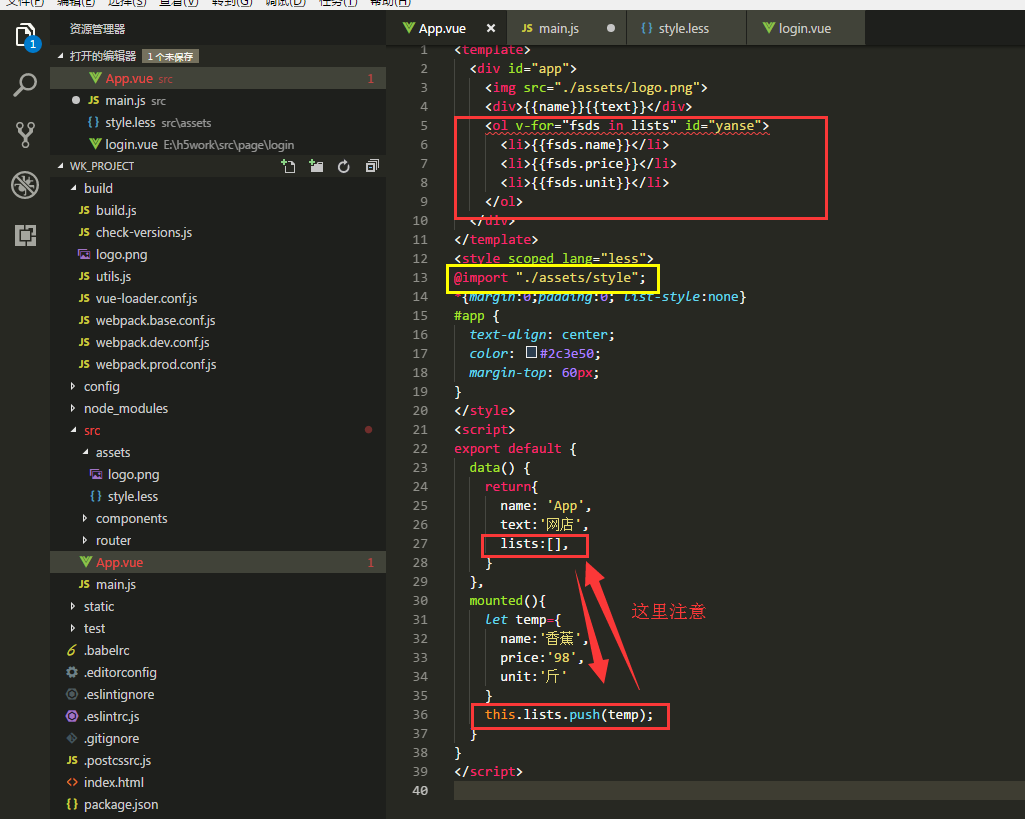Screen dimensions: 1025x819
Task: Select main.js in the open editors list
Action: pyautogui.click(x=218, y=101)
